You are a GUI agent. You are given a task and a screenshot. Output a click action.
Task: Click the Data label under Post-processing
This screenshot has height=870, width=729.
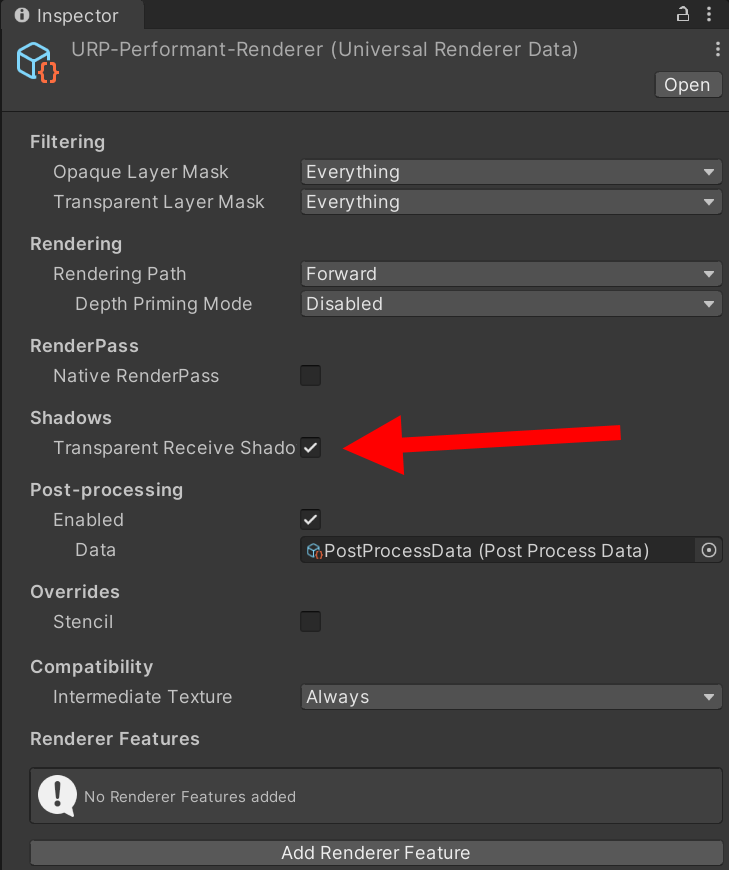pos(95,550)
